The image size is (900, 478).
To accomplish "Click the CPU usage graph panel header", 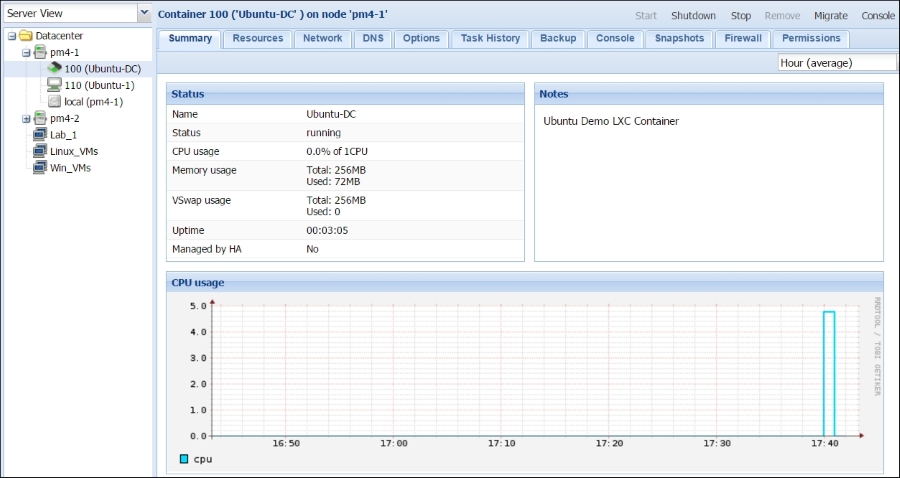I will click(525, 282).
